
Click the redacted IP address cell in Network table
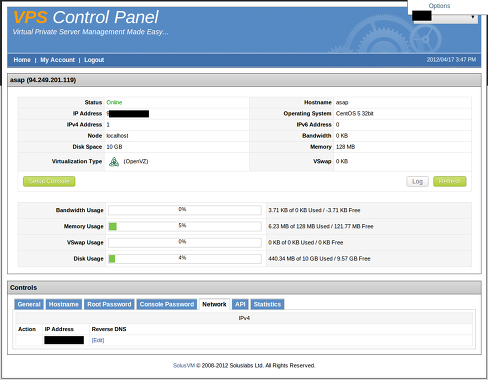[64, 340]
